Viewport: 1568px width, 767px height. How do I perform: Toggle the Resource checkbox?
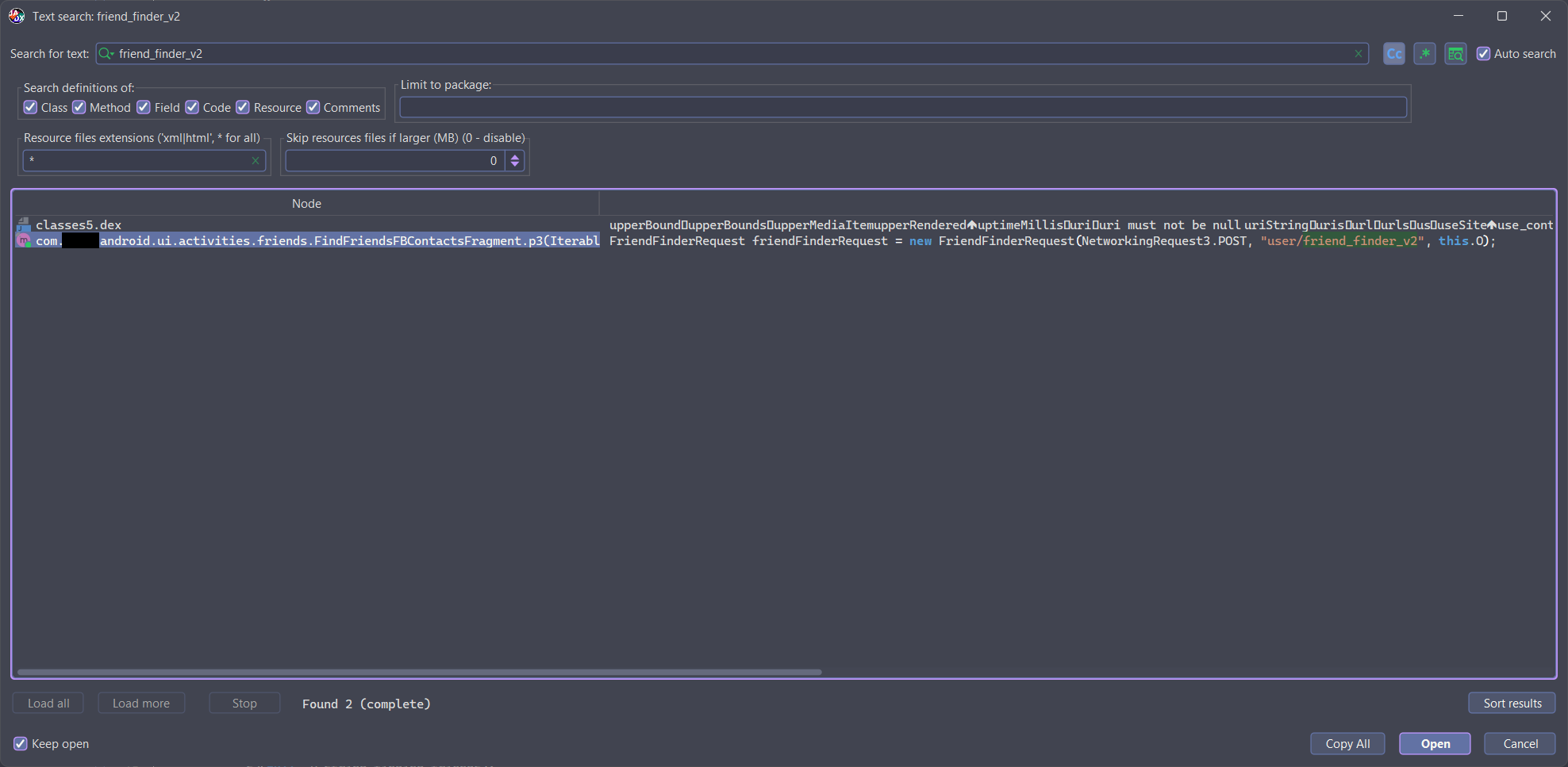pyautogui.click(x=243, y=107)
